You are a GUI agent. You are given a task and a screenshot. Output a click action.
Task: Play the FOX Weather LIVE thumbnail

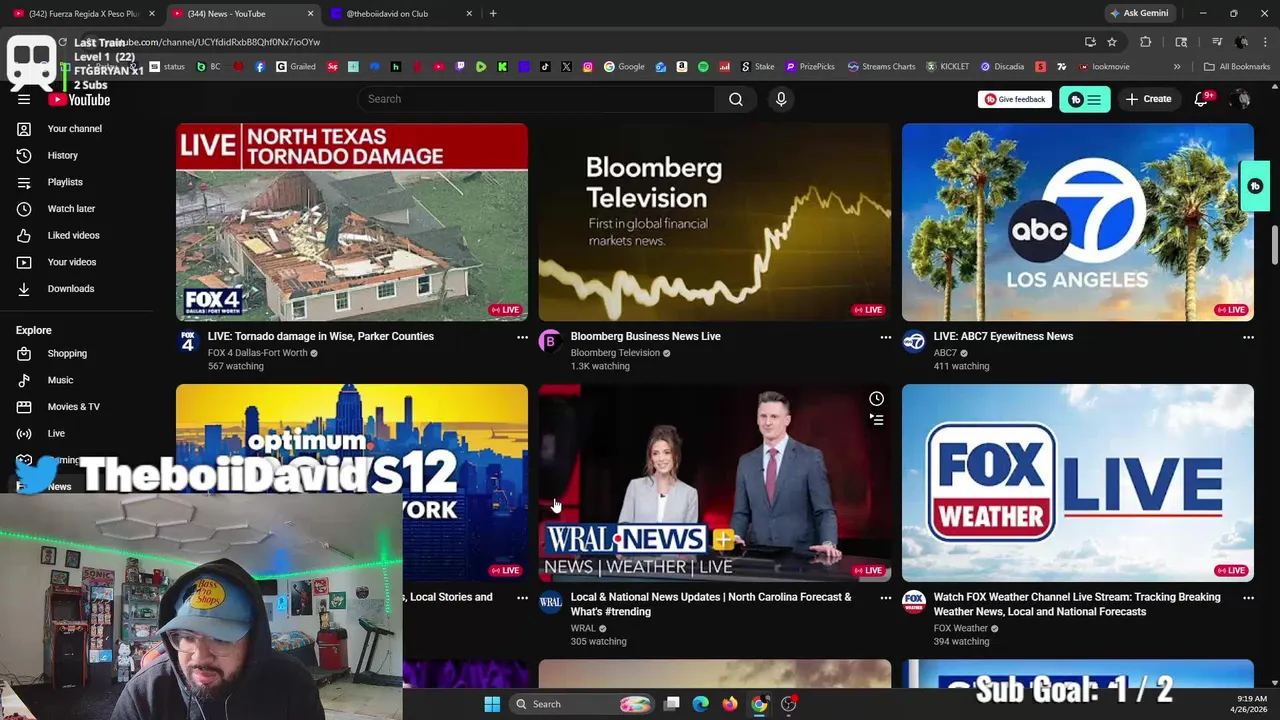tap(1078, 483)
